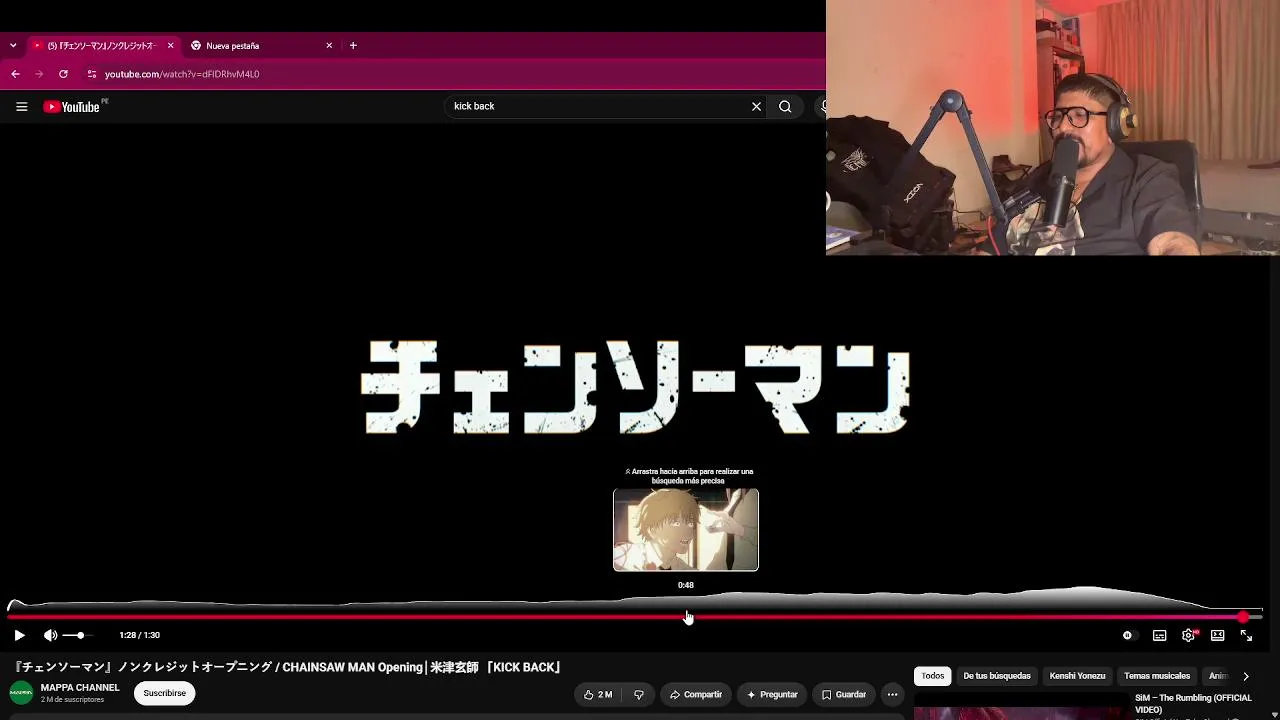Clear the search box with the X
The height and width of the screenshot is (720, 1280).
click(x=756, y=106)
